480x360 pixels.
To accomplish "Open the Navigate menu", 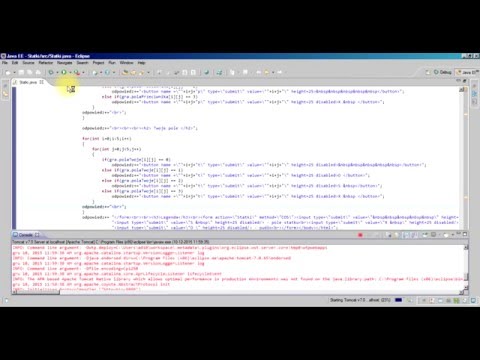I will pos(65,63).
